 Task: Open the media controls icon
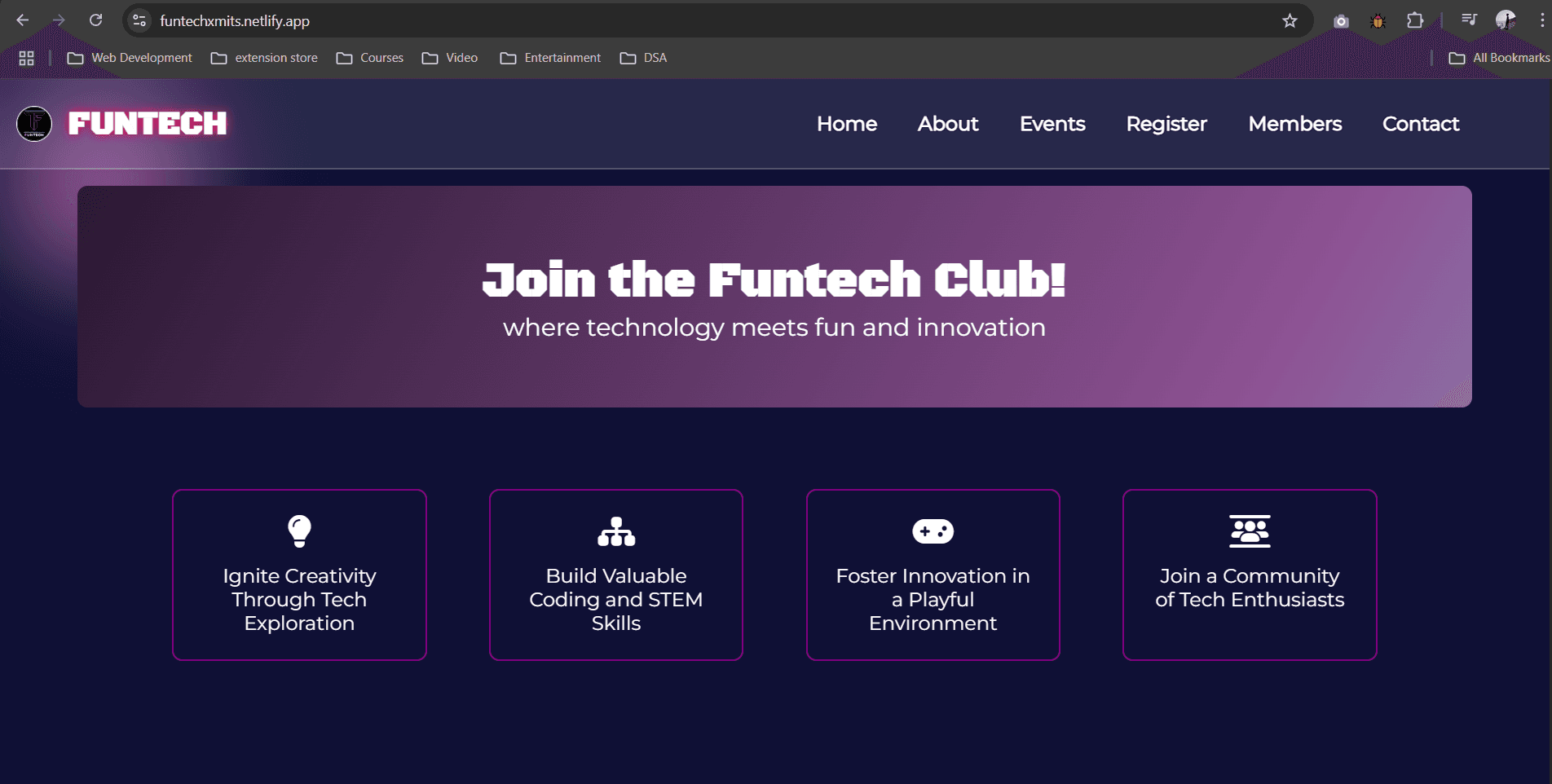(x=1469, y=18)
